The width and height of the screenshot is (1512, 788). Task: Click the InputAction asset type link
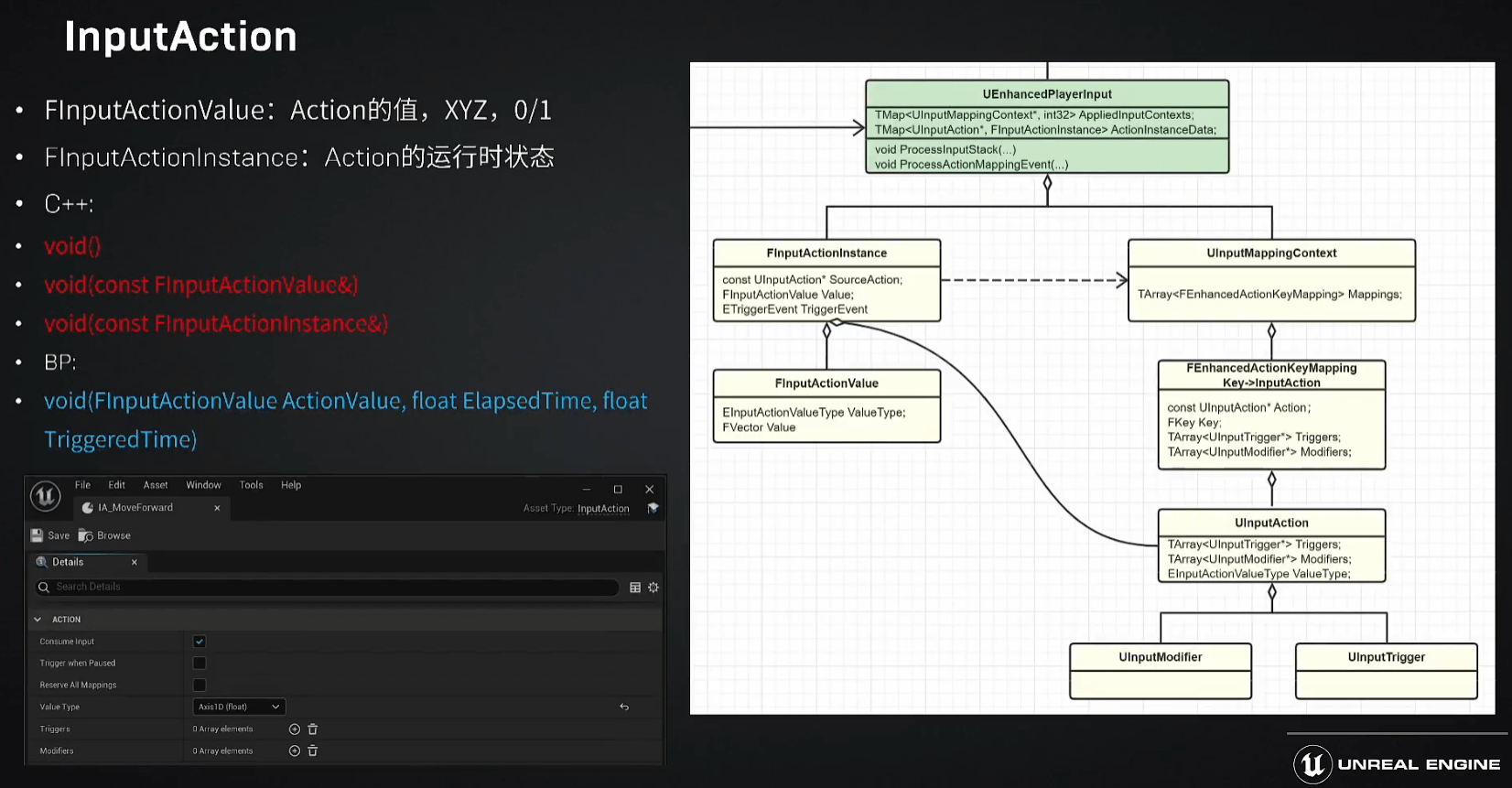603,509
